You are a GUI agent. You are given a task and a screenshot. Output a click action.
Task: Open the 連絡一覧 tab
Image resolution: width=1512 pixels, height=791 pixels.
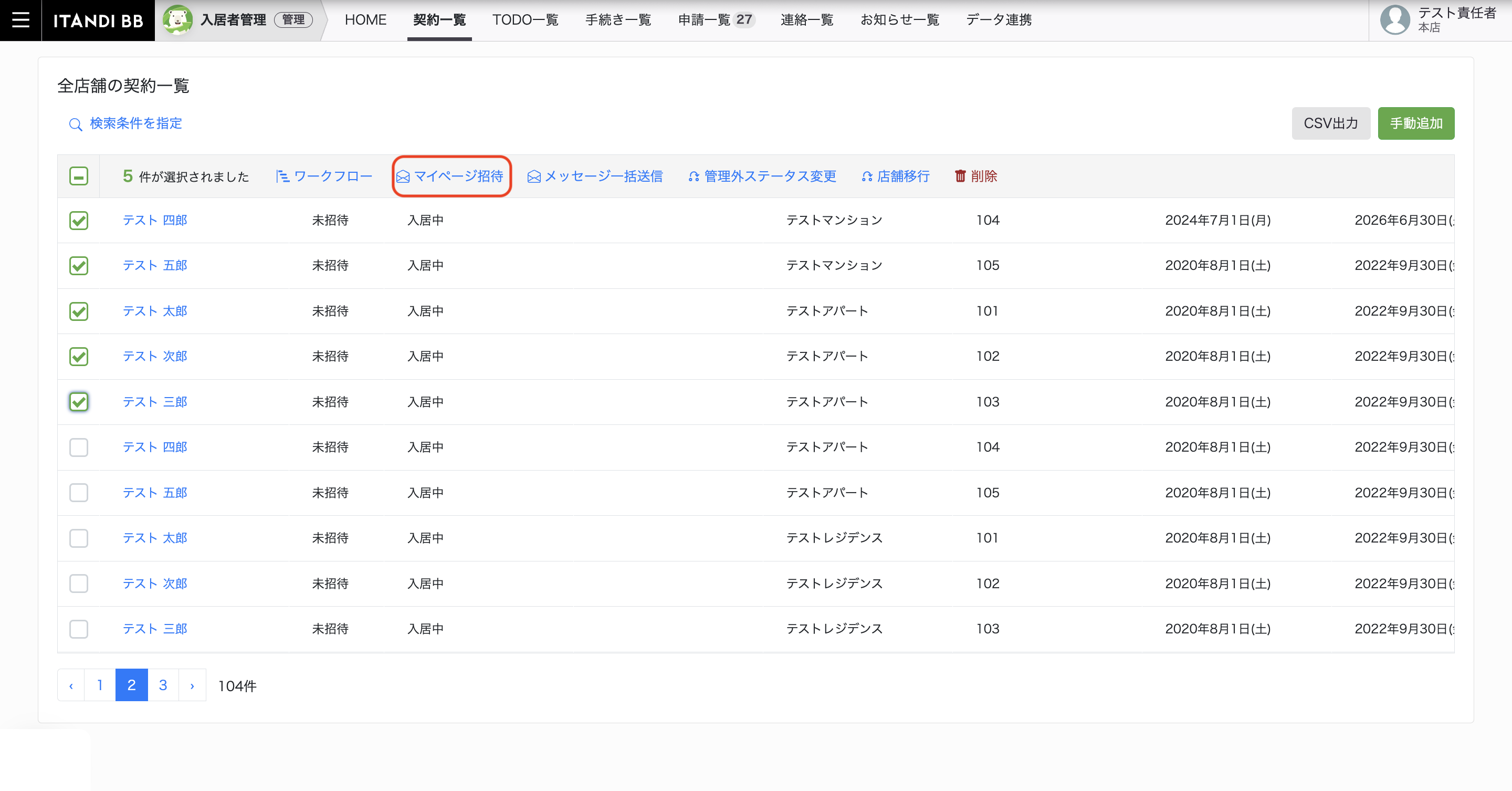(x=806, y=20)
